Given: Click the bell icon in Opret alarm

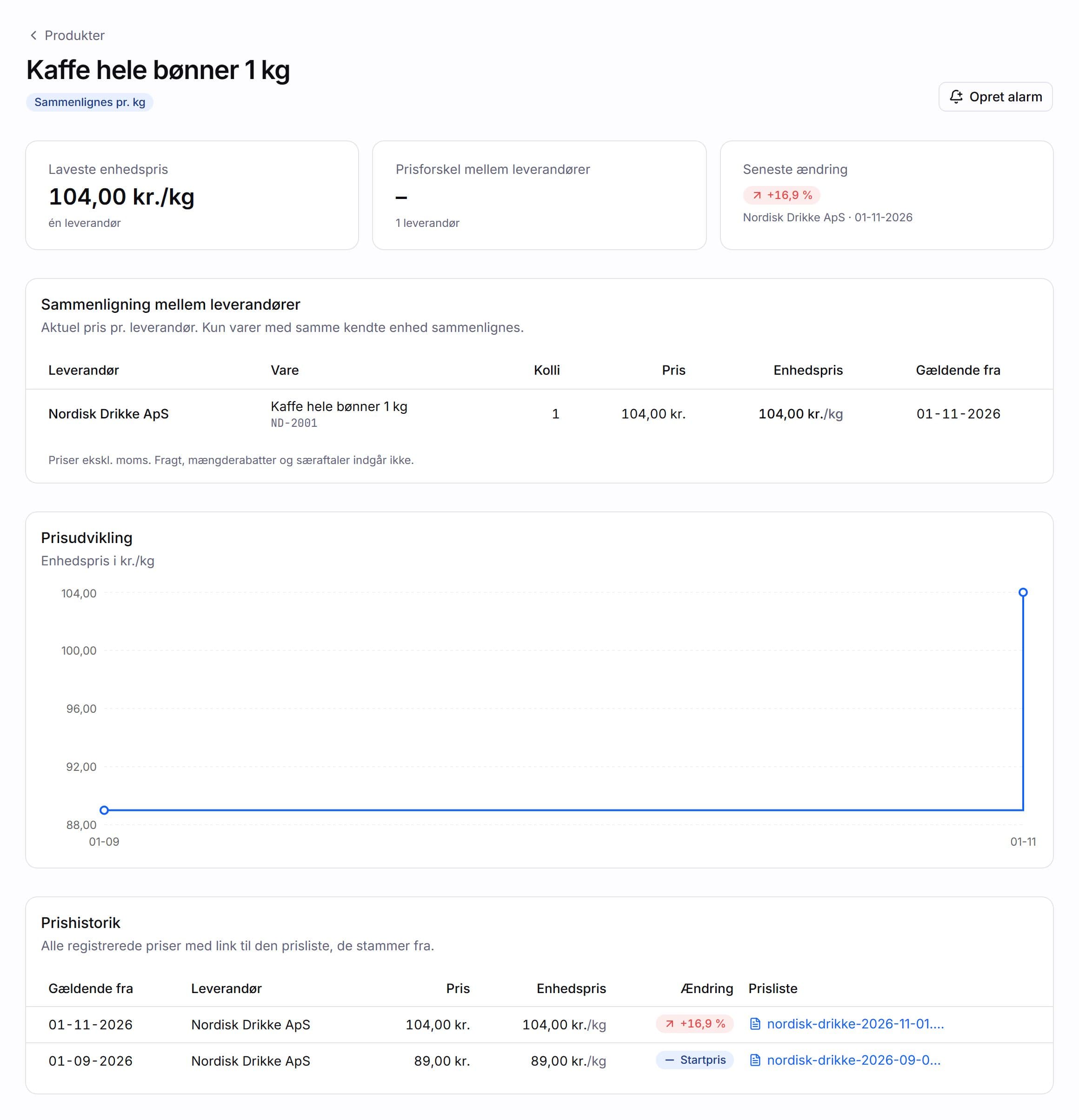Looking at the screenshot, I should [956, 97].
